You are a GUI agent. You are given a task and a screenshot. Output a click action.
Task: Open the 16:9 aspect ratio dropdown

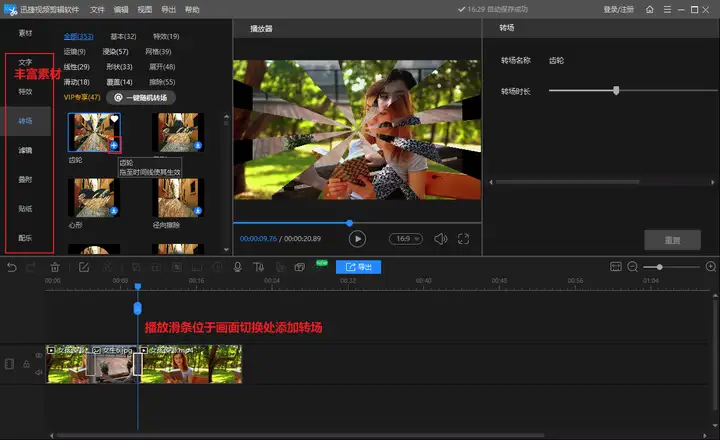[405, 239]
